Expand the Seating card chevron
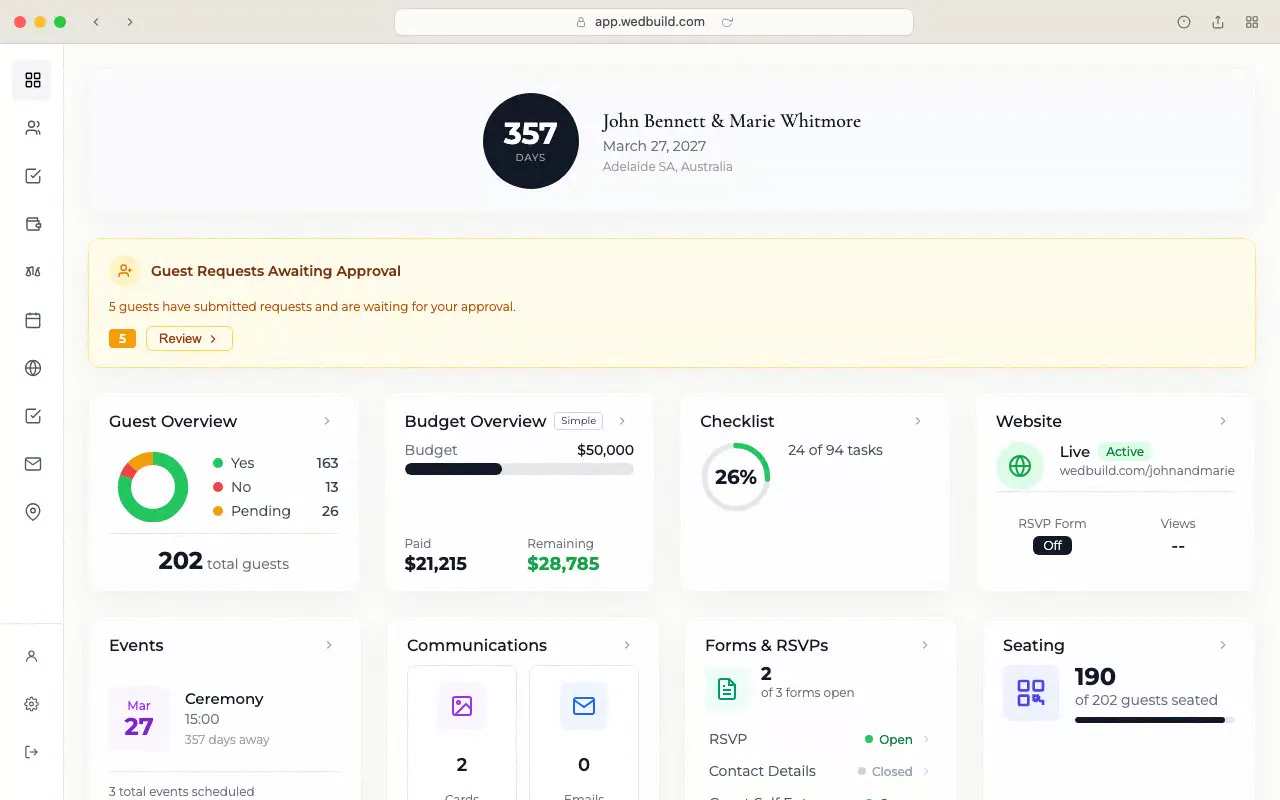Screen dimensions: 1280x800 click(x=1223, y=645)
